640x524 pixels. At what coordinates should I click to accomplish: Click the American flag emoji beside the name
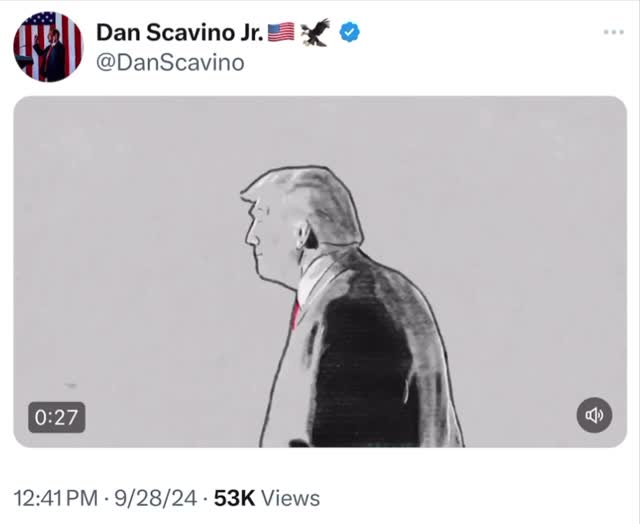coord(281,32)
